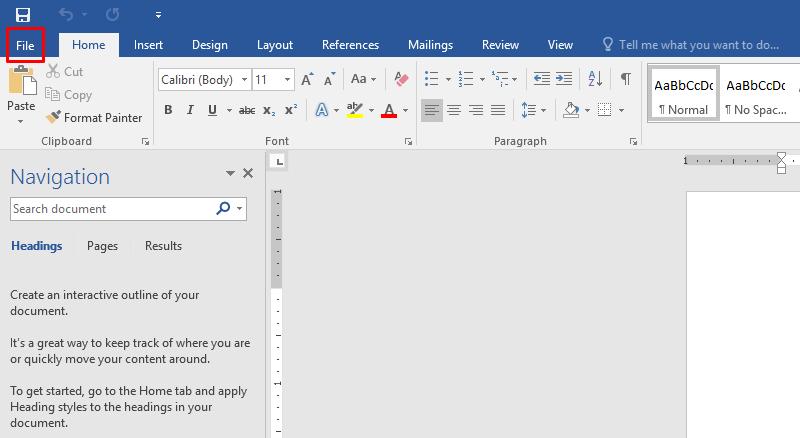The image size is (800, 438).
Task: Toggle Show/Hide paragraph marks
Action: (625, 78)
